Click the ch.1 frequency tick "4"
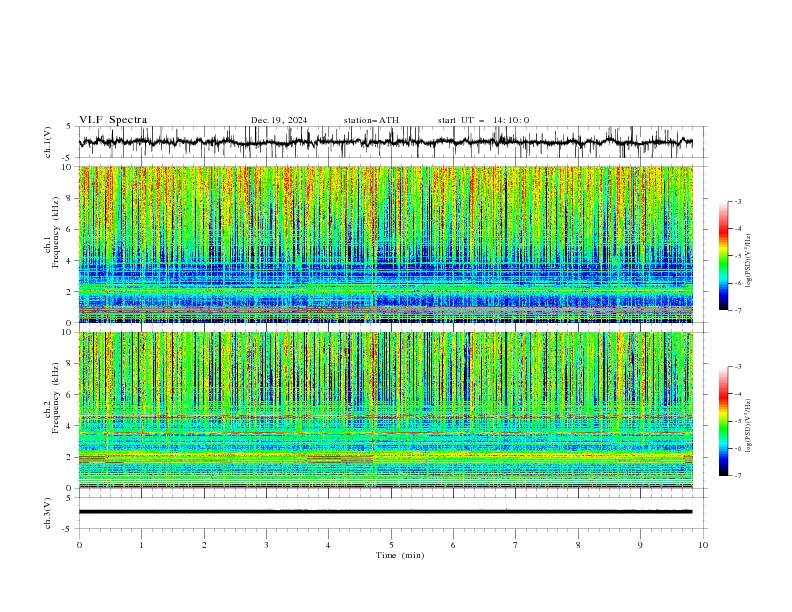 (70, 261)
